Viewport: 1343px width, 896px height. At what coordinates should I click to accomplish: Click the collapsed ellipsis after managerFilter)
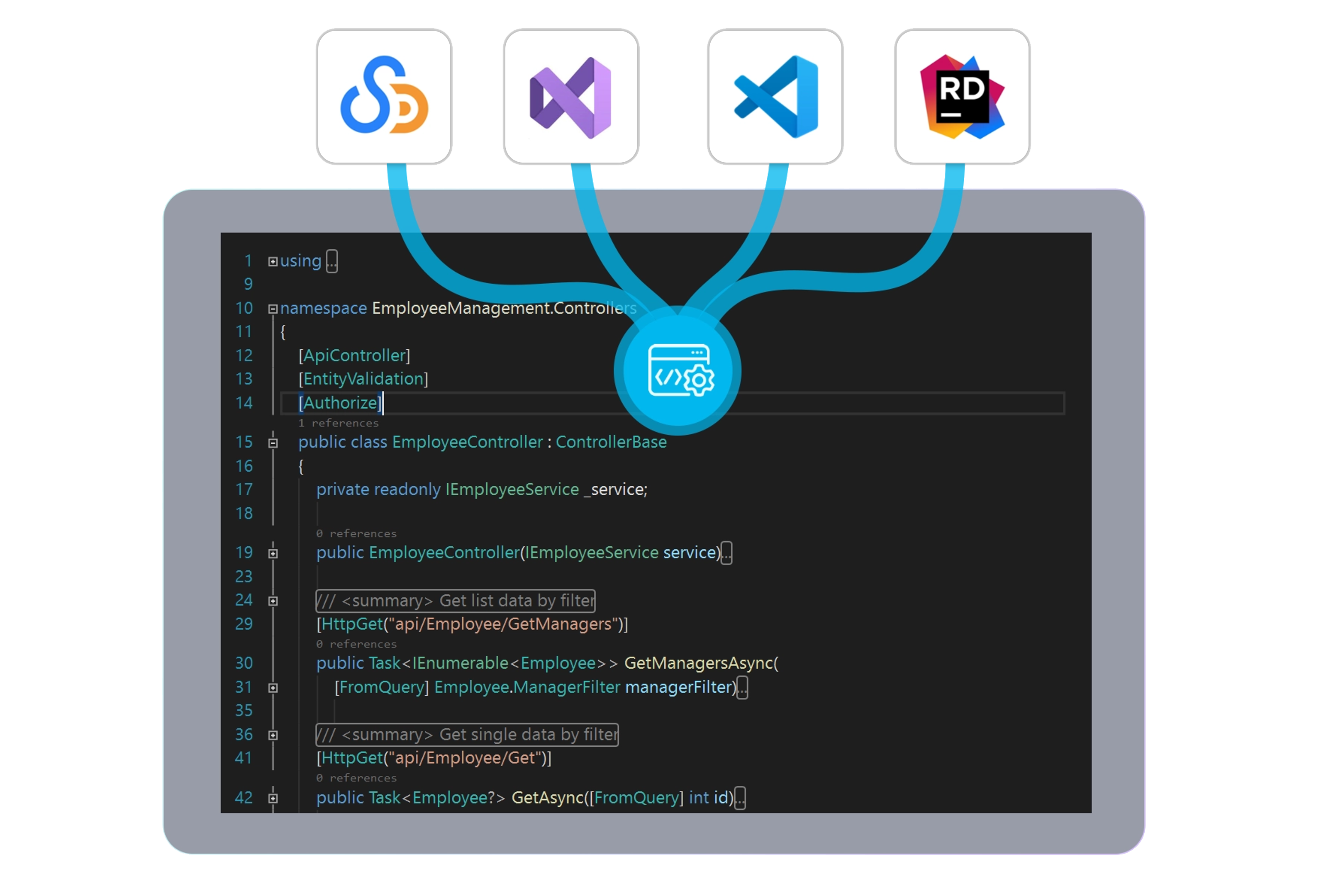(742, 688)
